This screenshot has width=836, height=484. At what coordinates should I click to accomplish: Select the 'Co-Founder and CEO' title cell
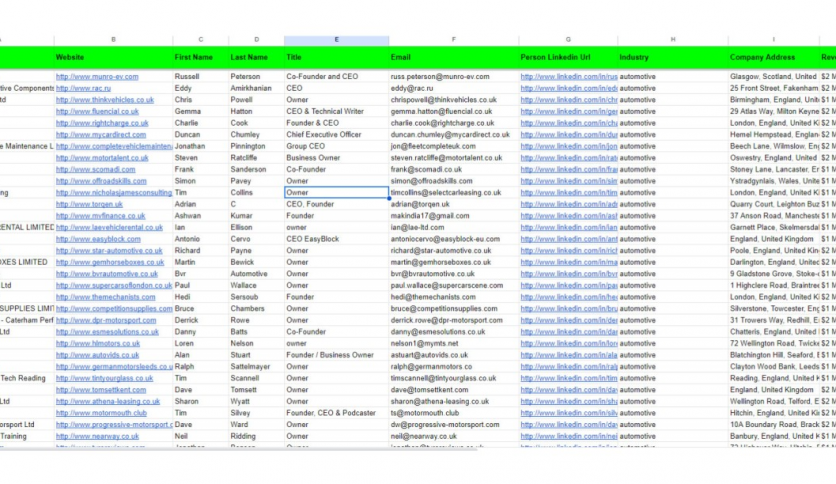pos(336,77)
